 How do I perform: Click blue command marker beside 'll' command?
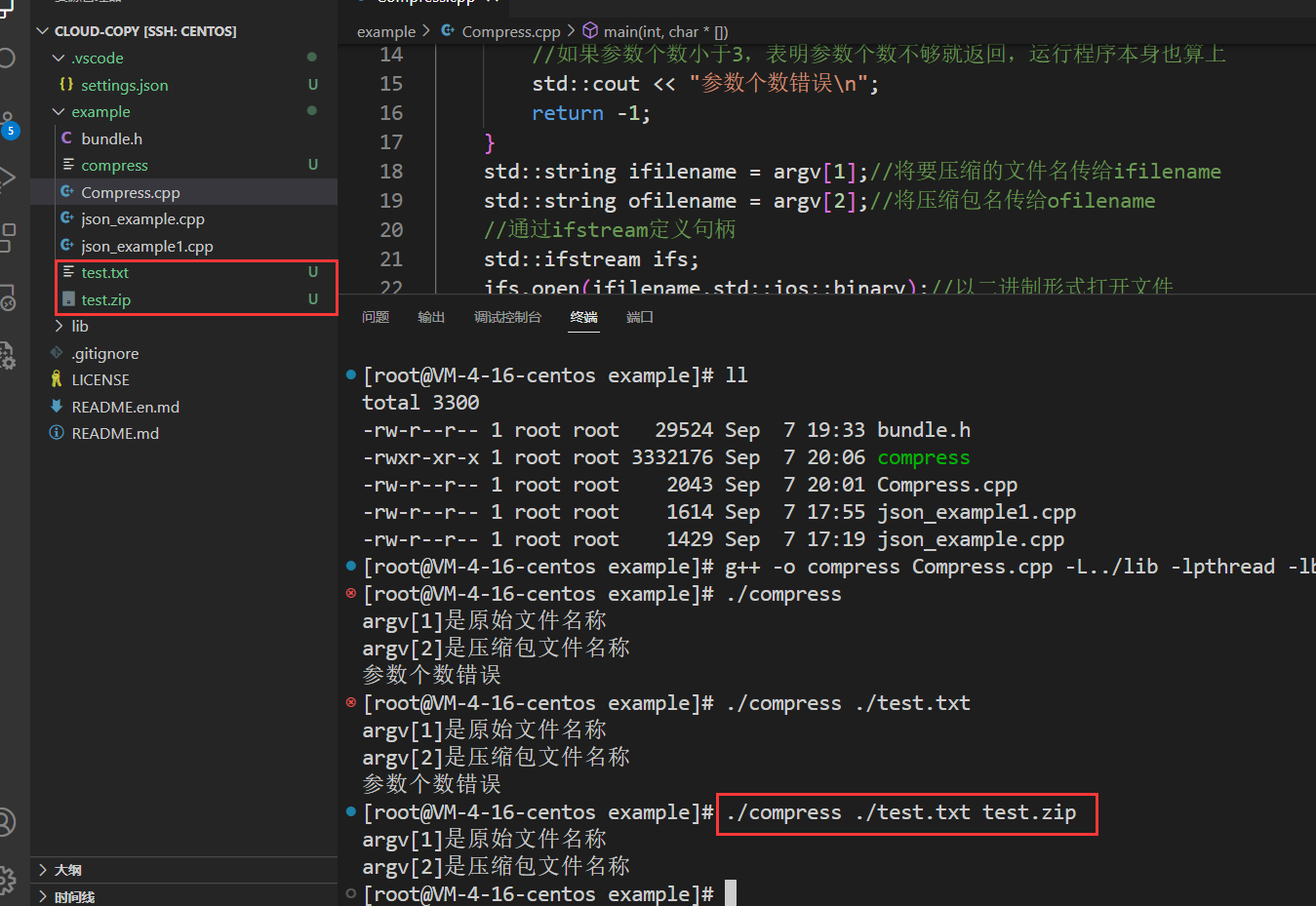[350, 374]
